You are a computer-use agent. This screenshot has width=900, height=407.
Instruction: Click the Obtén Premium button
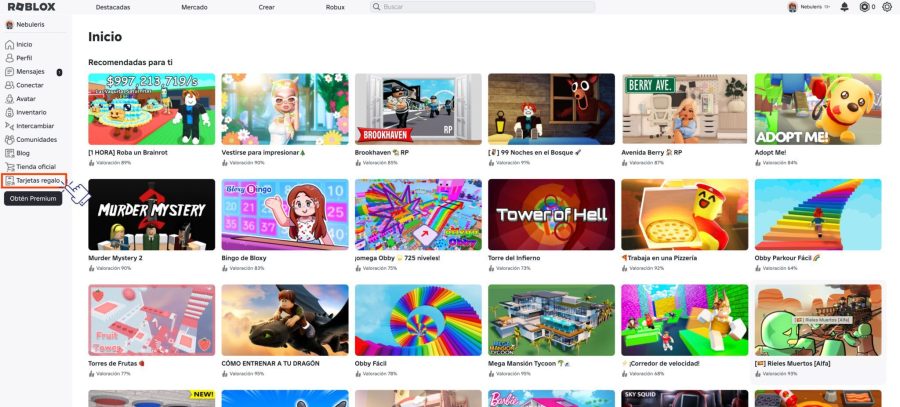(33, 199)
